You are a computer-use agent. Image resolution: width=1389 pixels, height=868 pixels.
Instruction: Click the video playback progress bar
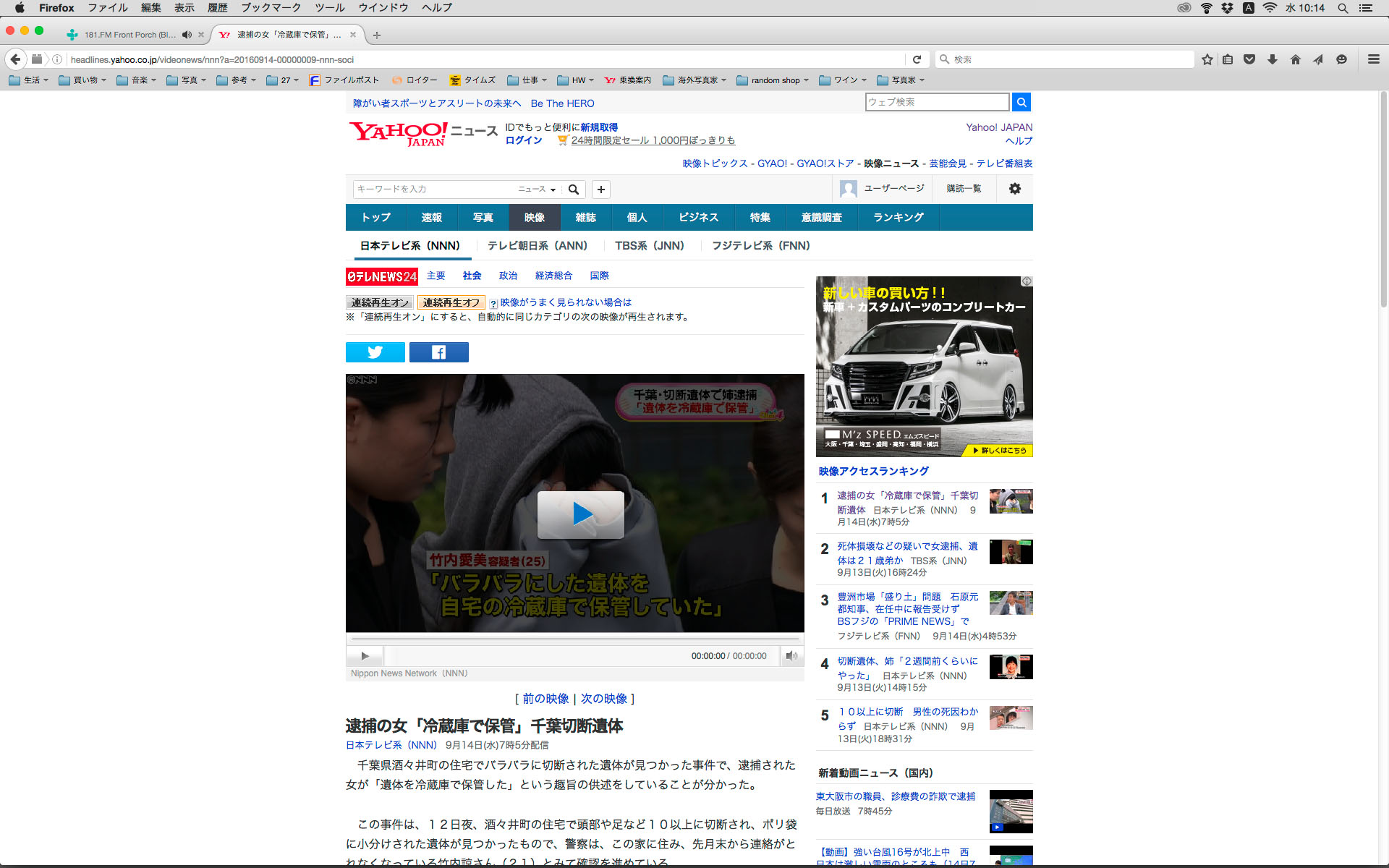point(575,639)
